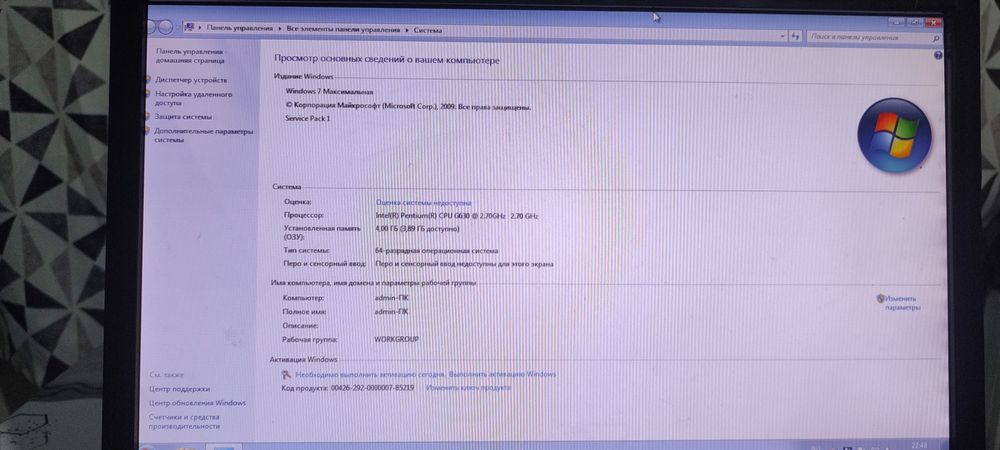Click the product code 00426-292-0000007-85219

coord(372,388)
